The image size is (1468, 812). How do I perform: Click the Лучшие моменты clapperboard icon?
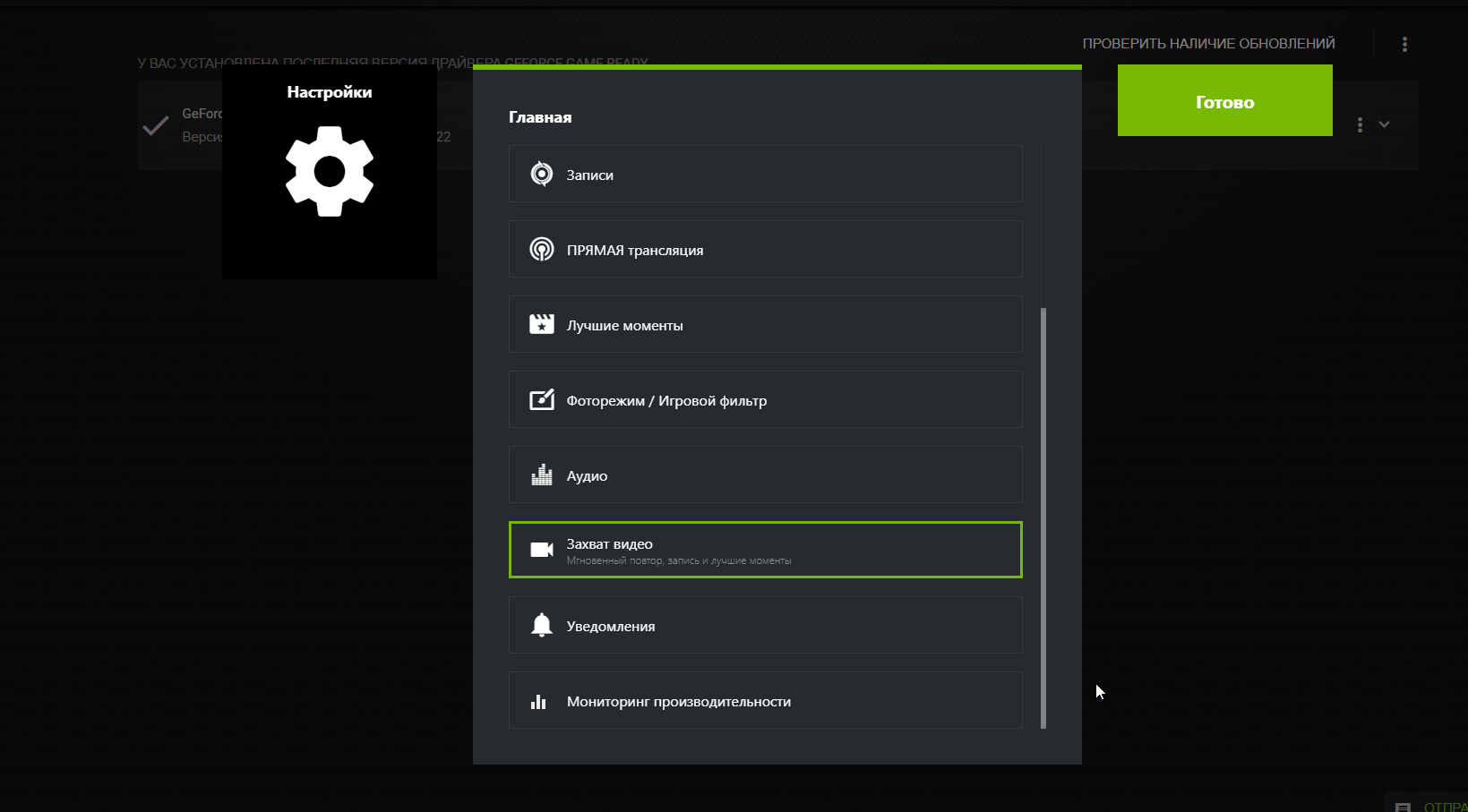click(541, 324)
